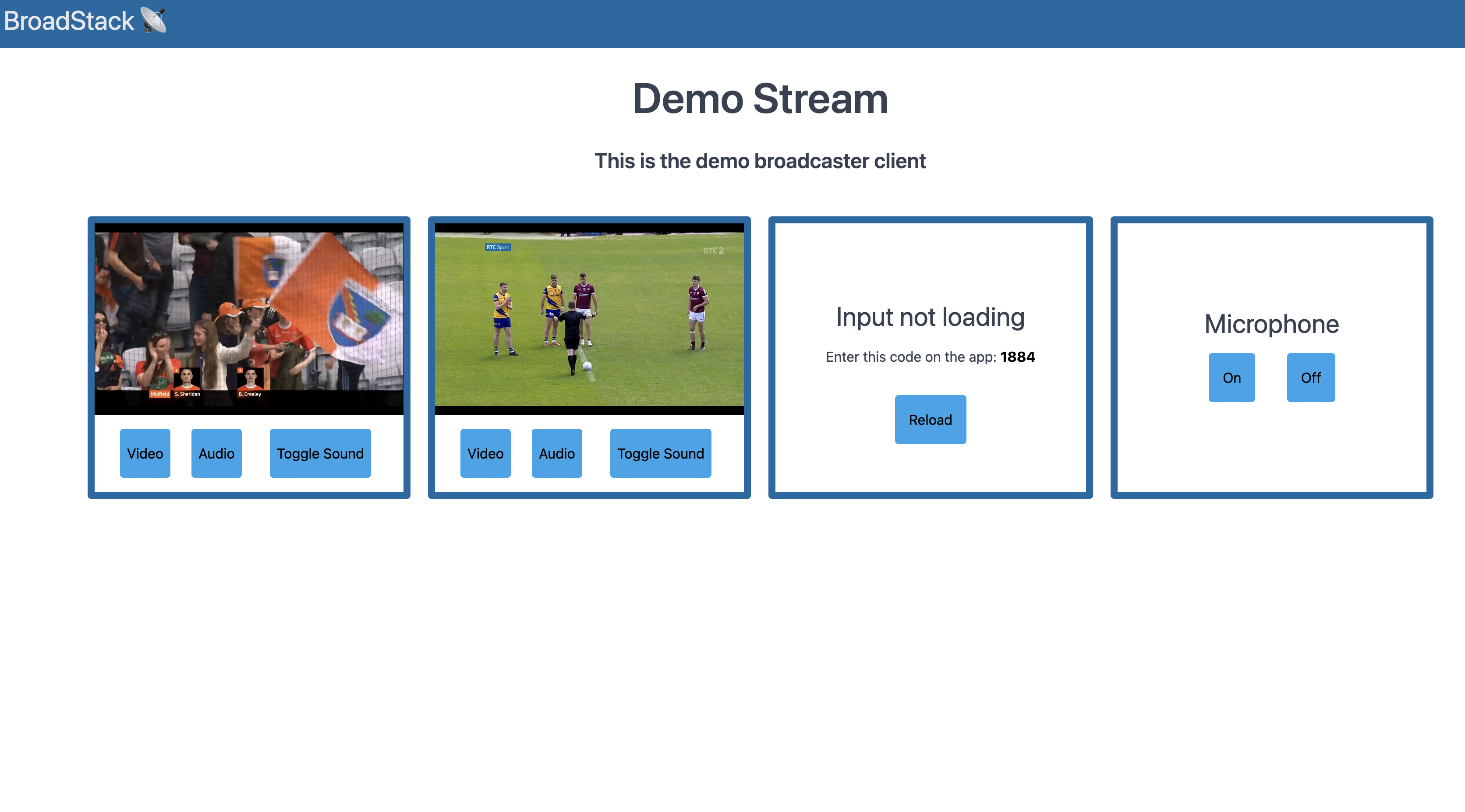Toggle Sound on the crowd flag stream

(x=320, y=453)
